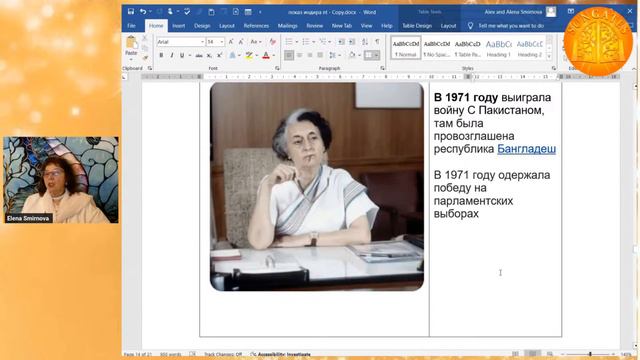Apply the Heading 1 style
The width and height of the screenshot is (640, 360).
498,48
